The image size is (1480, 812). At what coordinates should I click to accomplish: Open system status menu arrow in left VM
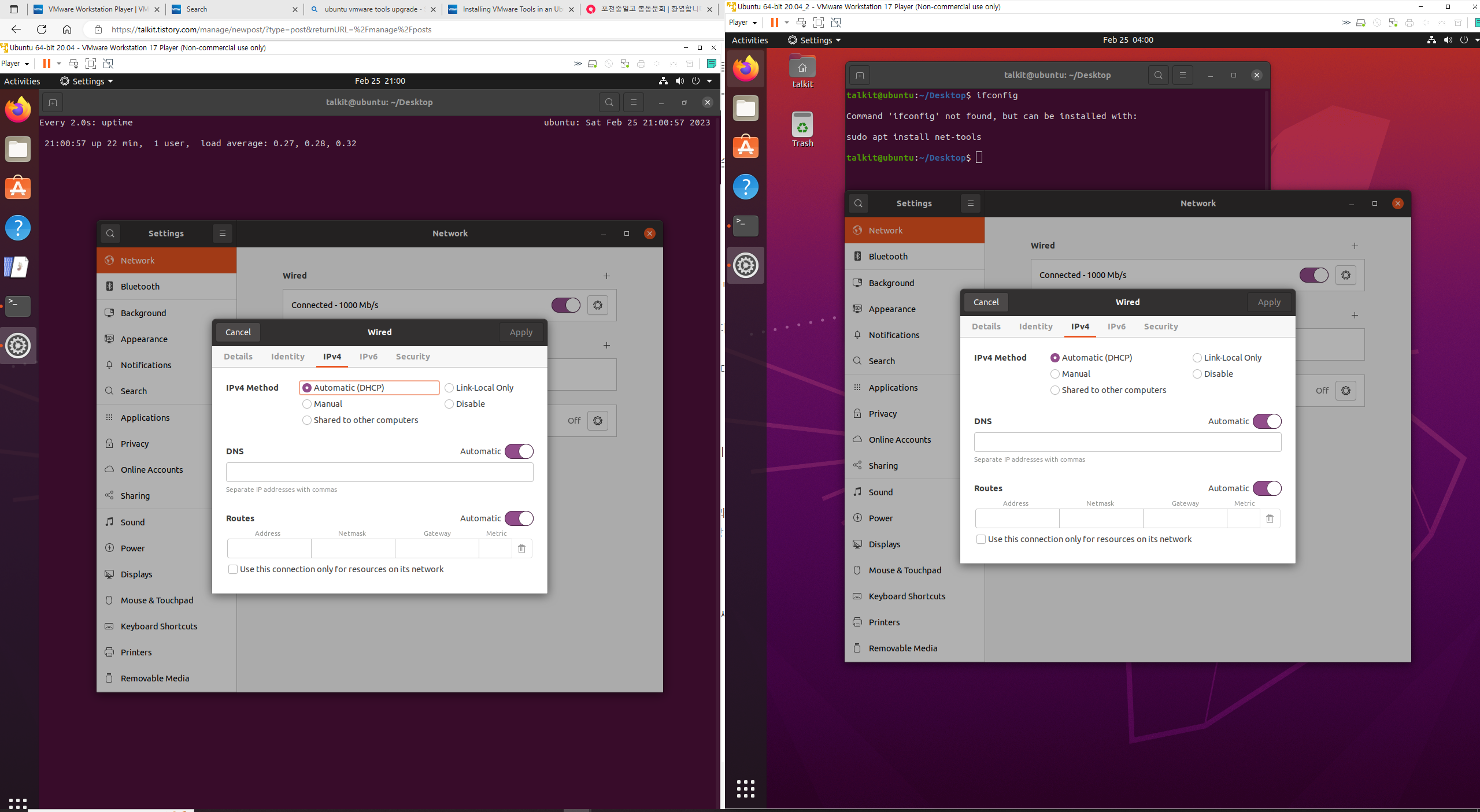(x=709, y=81)
